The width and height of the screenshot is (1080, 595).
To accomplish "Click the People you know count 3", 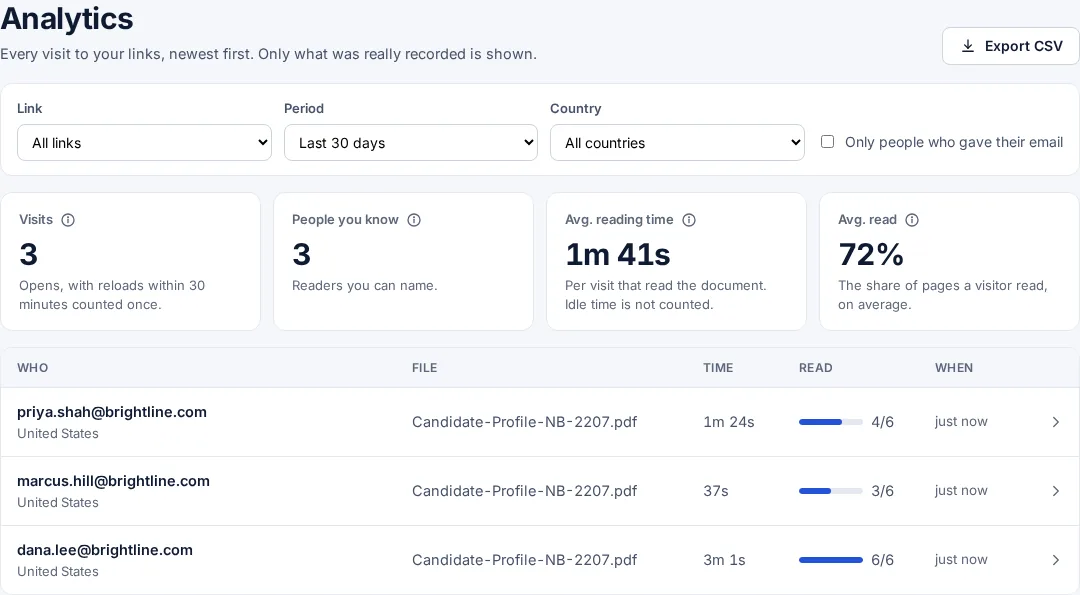I will point(301,255).
